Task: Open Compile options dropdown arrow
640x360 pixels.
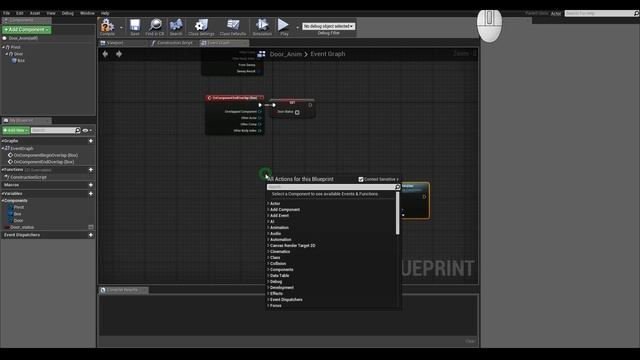Action: point(121,28)
